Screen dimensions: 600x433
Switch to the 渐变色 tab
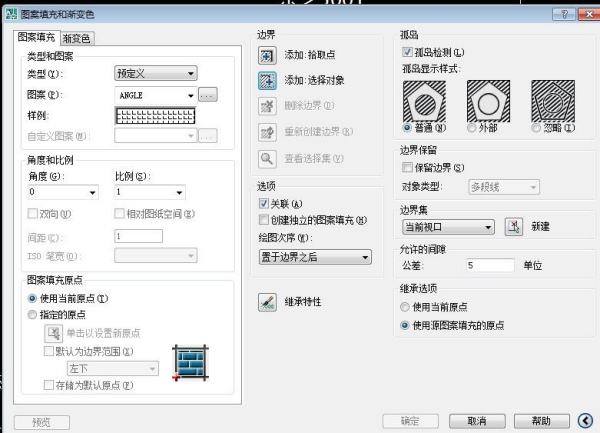[77, 38]
